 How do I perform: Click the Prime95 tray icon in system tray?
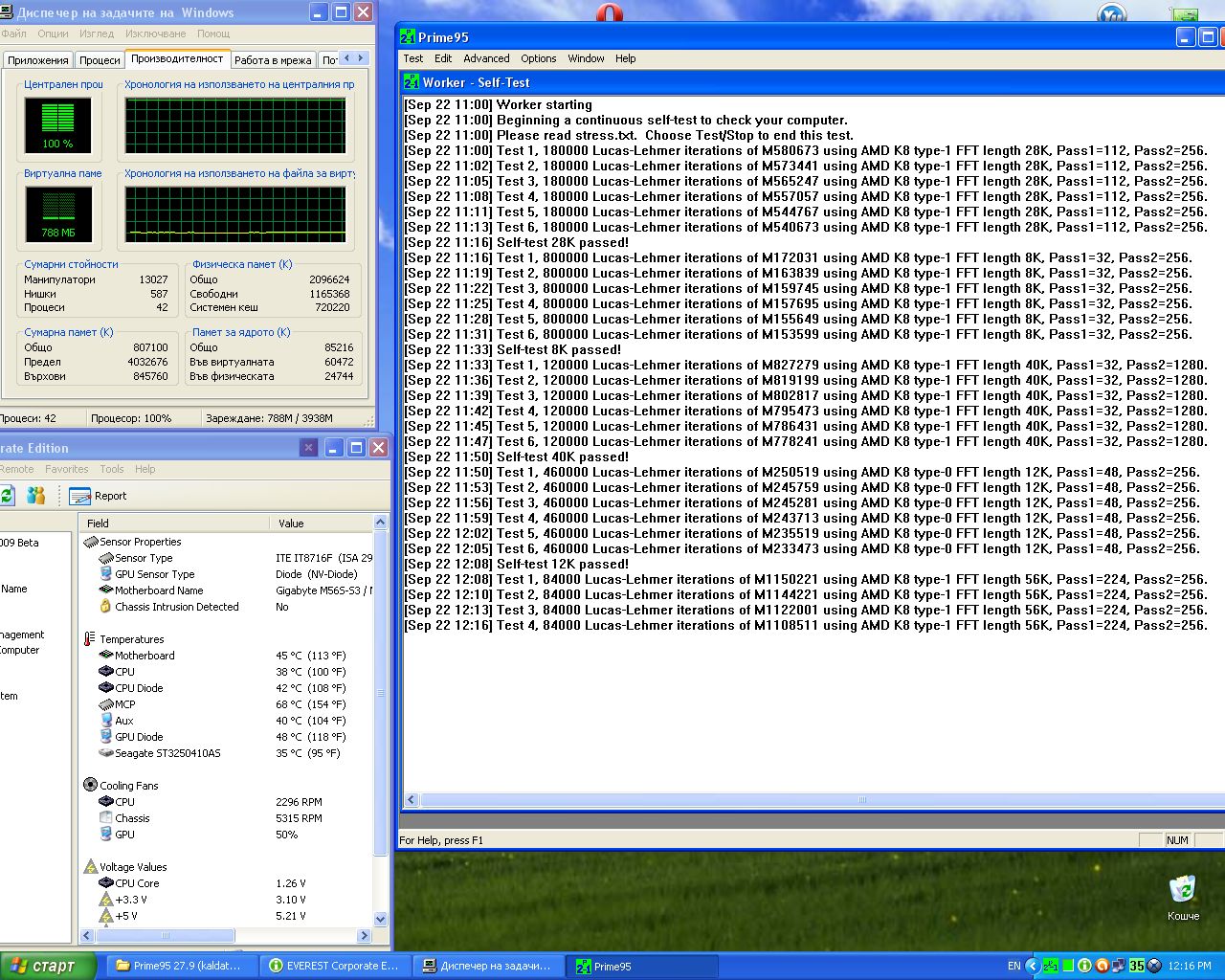tap(1051, 966)
